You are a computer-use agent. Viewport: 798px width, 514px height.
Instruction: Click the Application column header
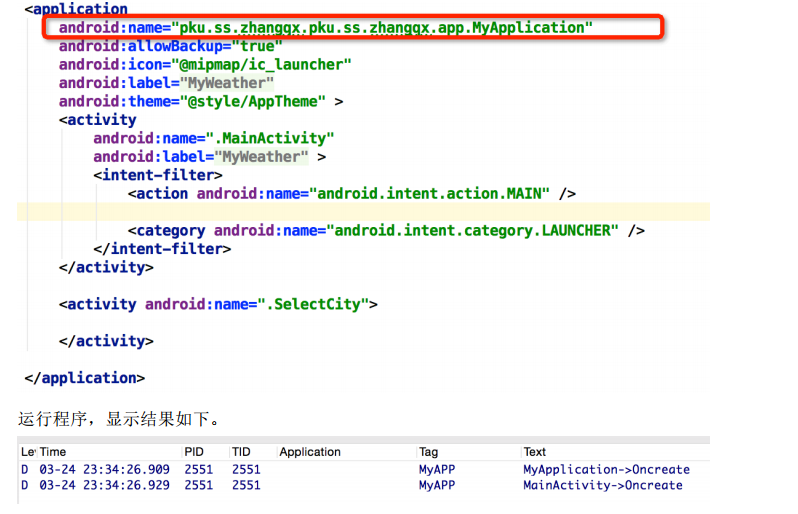coord(310,452)
